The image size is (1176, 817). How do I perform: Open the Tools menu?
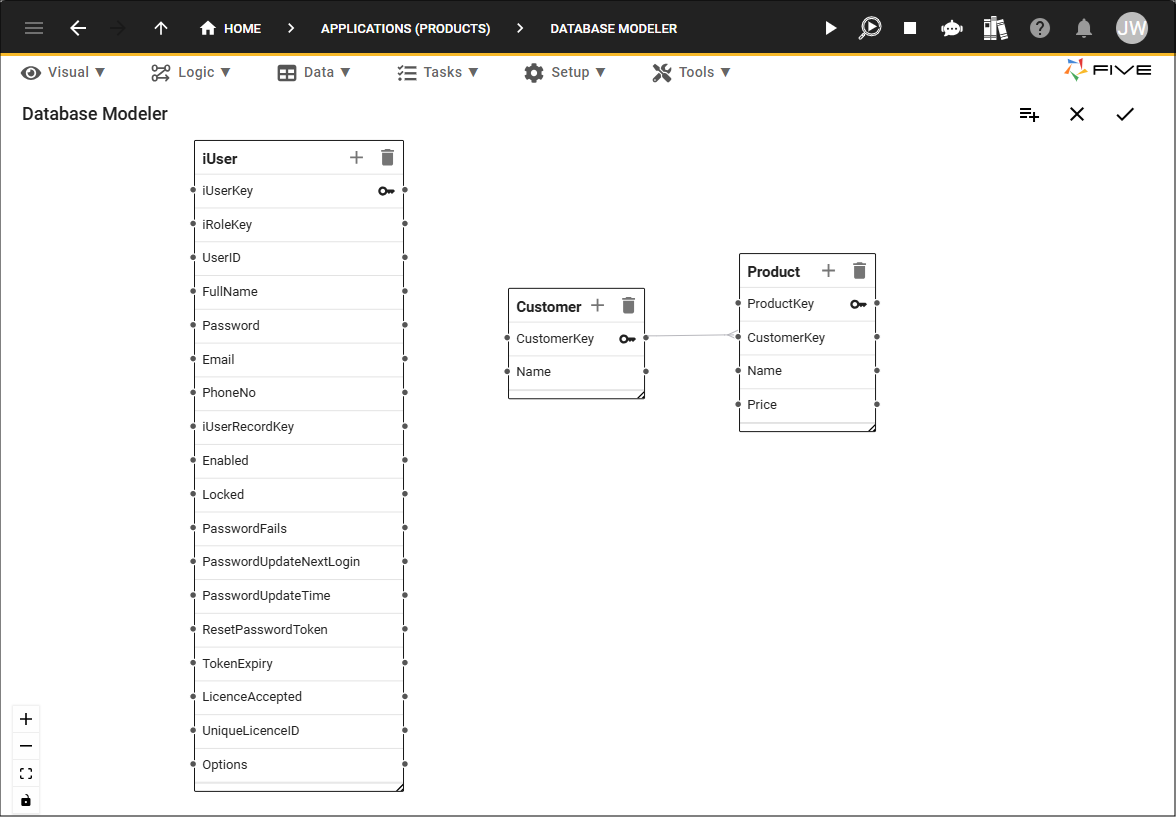coord(692,72)
